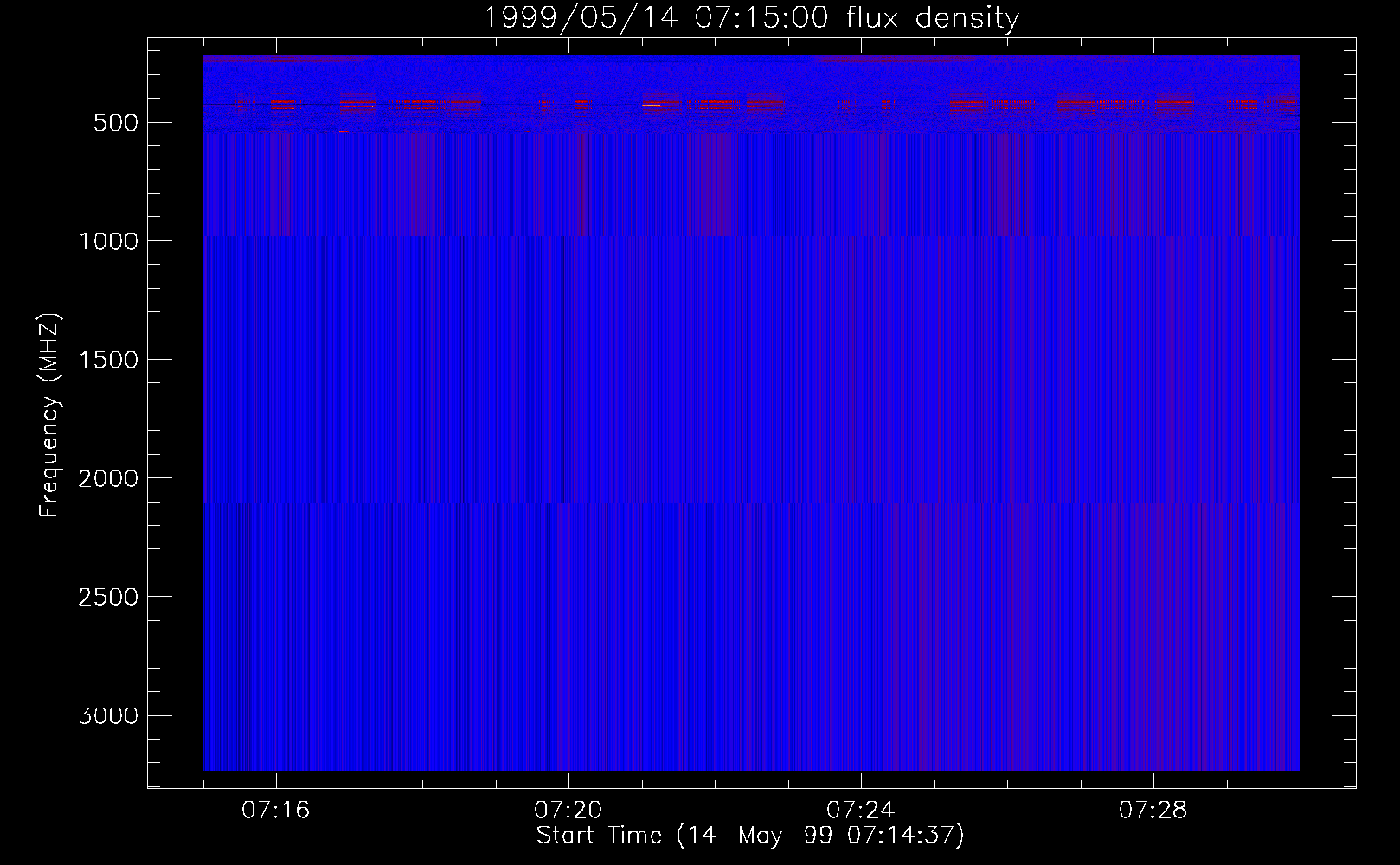Select the 1000 frequency axis label
Screen dimensions: 1400x865
[x=108, y=241]
